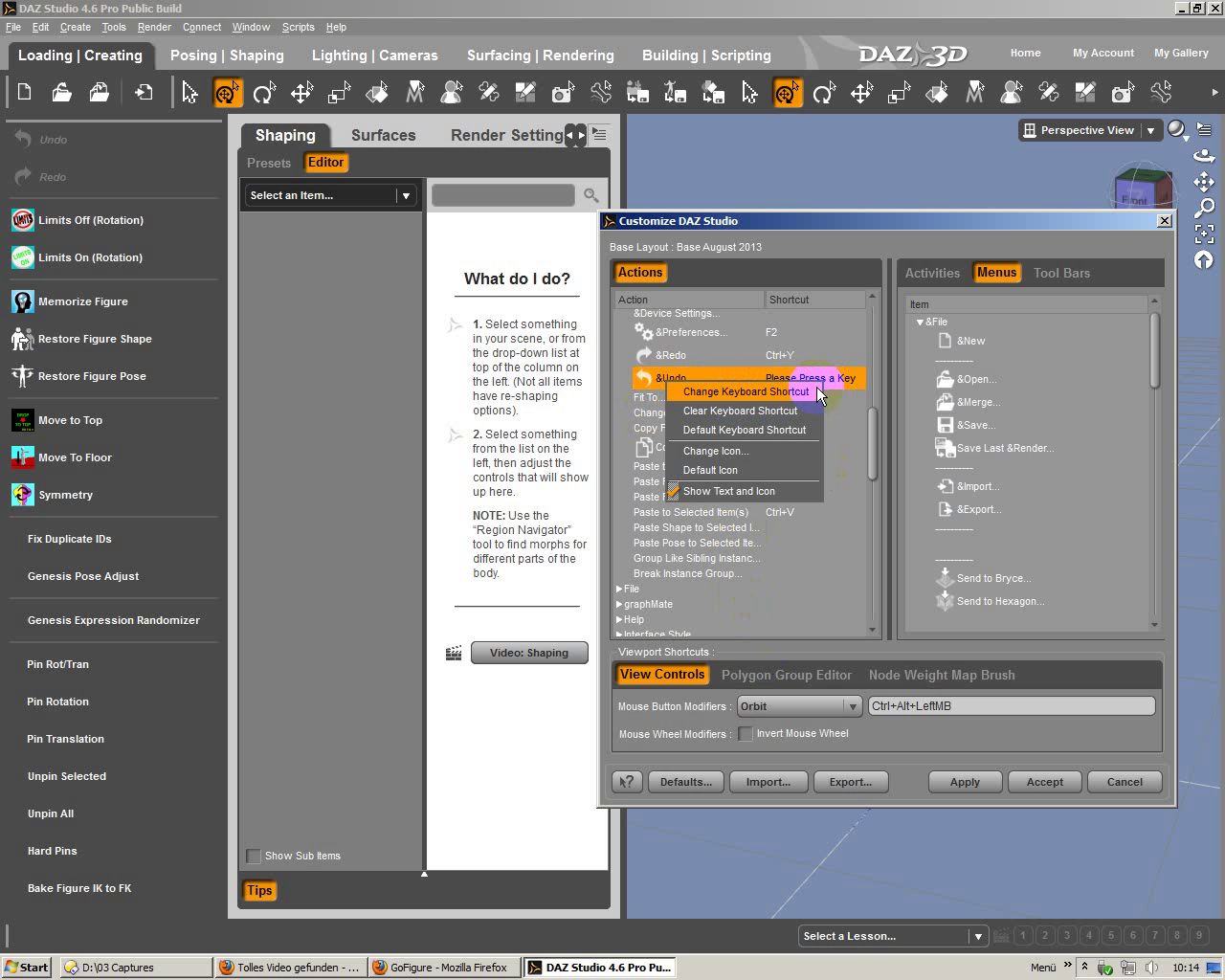Toggle the Show Sub Items checkbox
The width and height of the screenshot is (1225, 980).
[x=254, y=856]
